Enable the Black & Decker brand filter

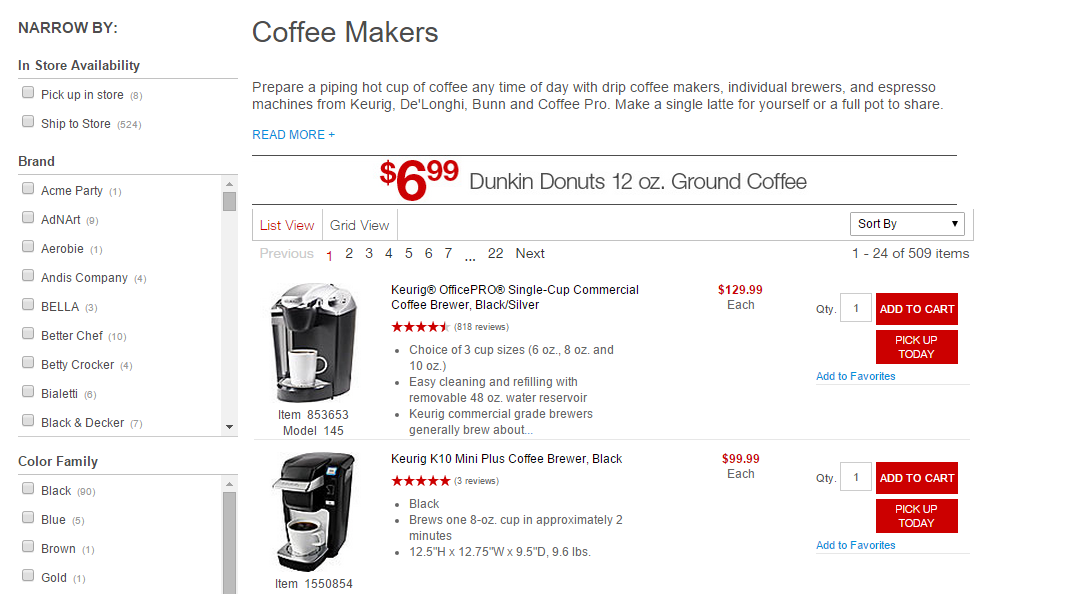pos(28,420)
